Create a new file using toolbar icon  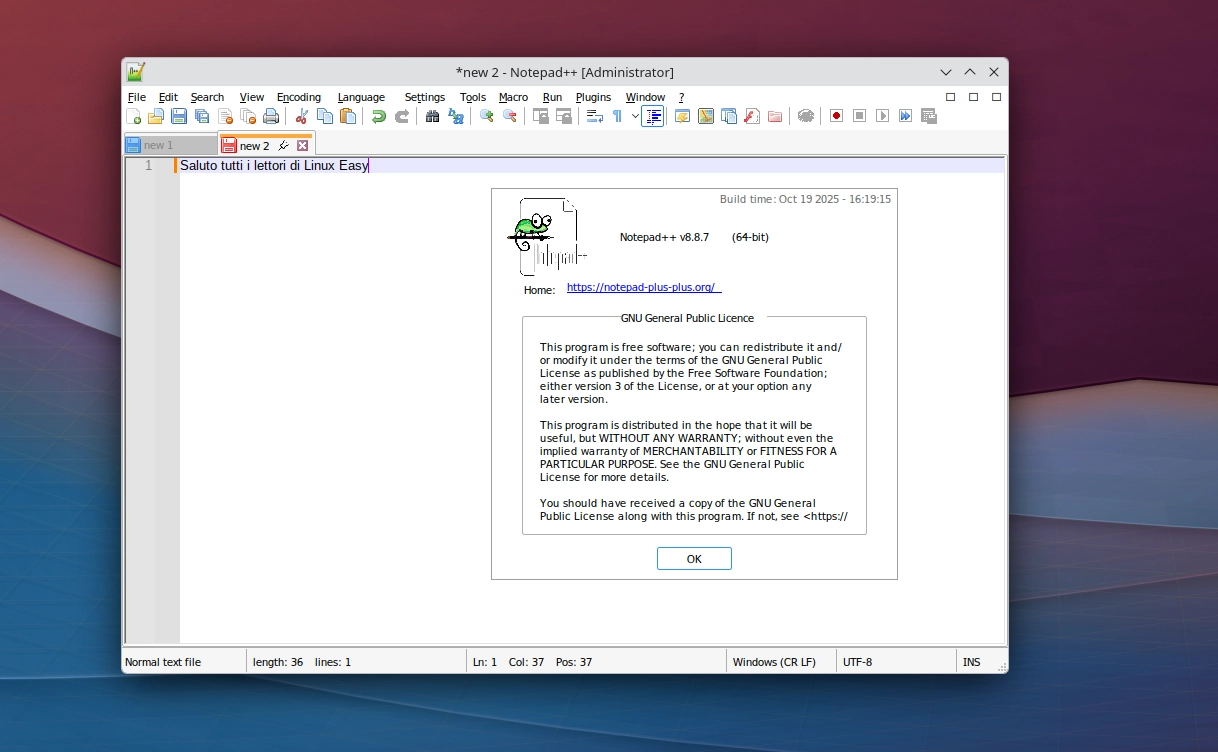click(136, 116)
